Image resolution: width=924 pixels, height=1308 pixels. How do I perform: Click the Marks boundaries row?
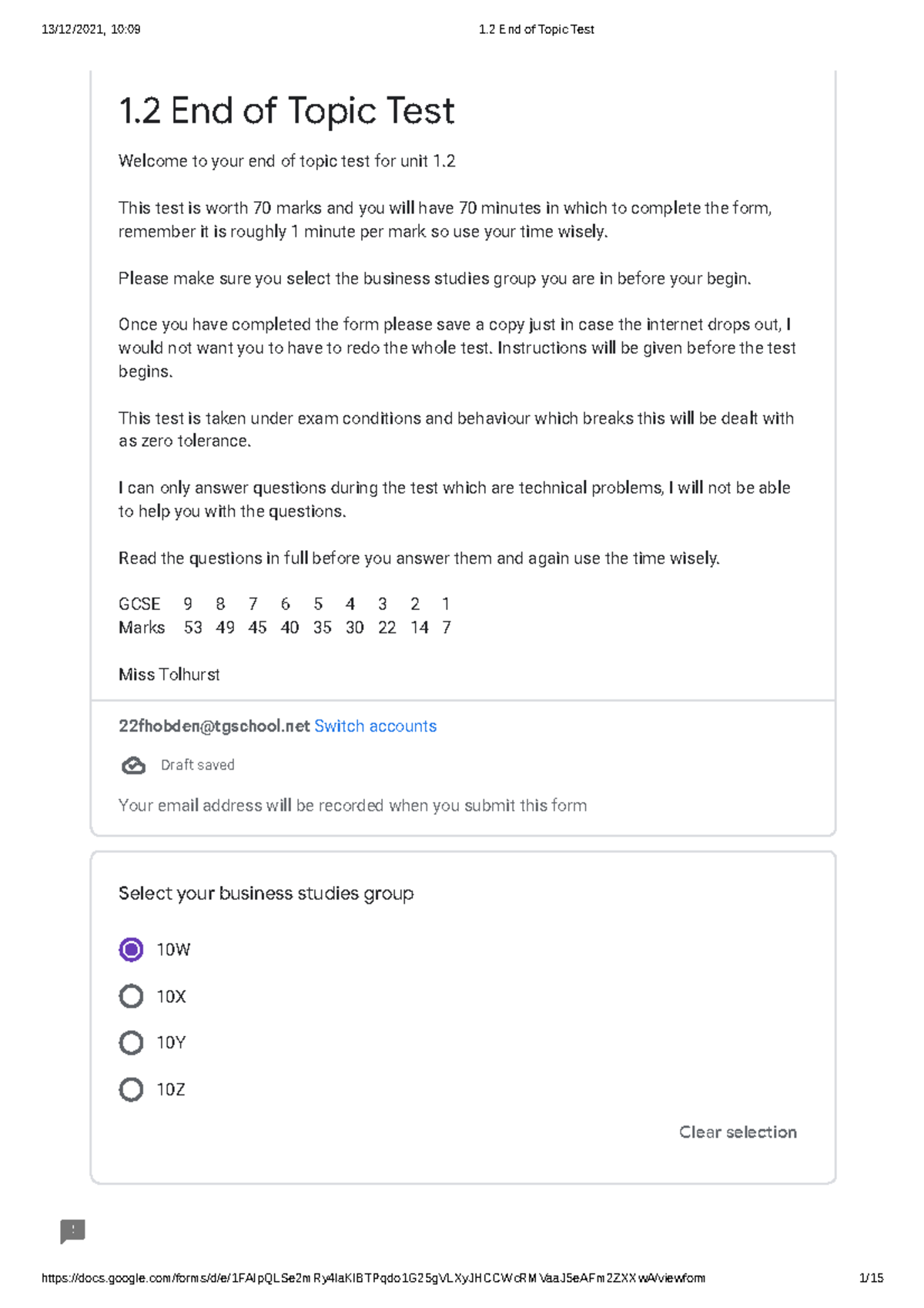coord(285,628)
